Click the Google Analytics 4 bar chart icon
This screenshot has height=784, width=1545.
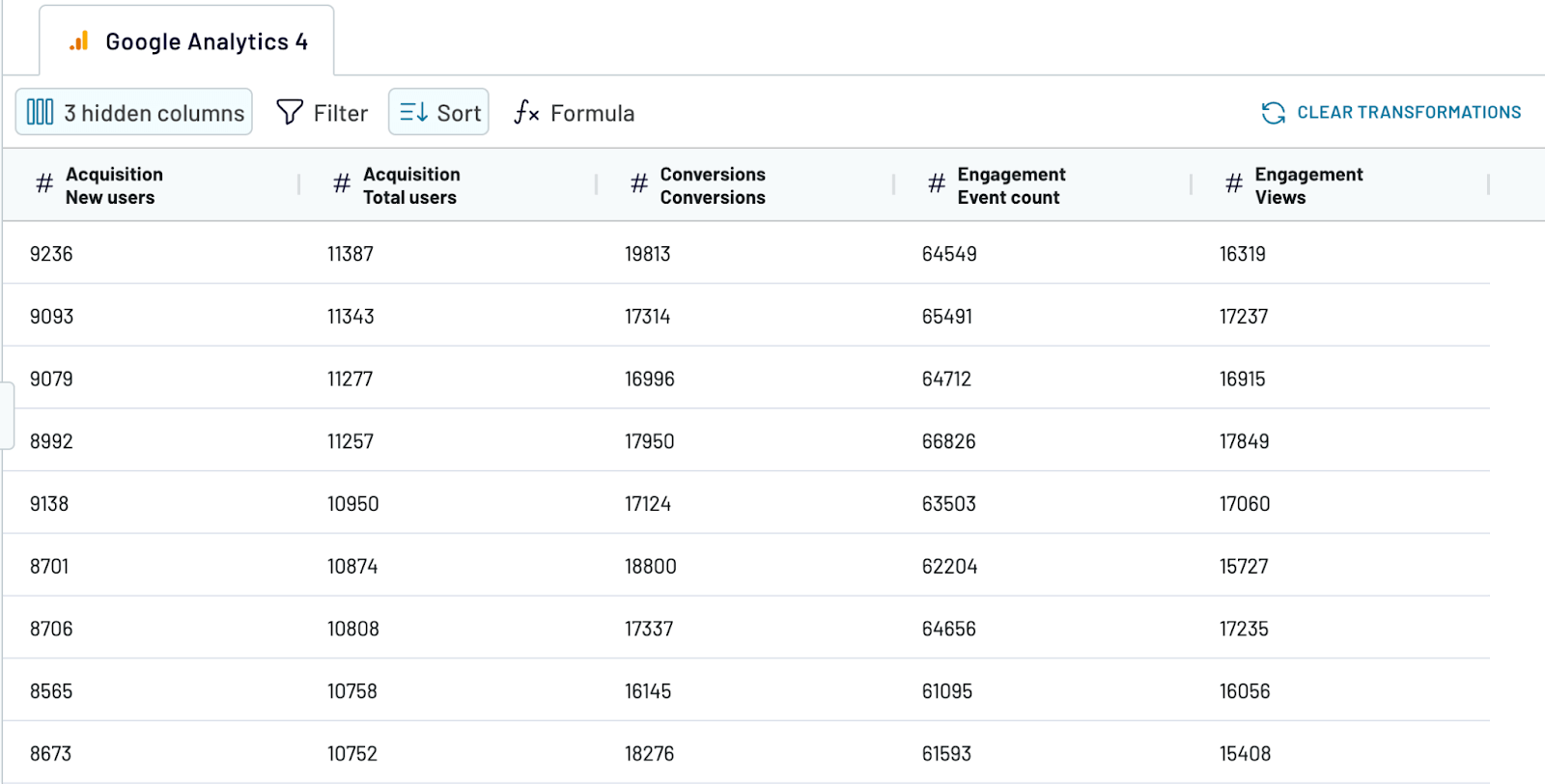[79, 41]
